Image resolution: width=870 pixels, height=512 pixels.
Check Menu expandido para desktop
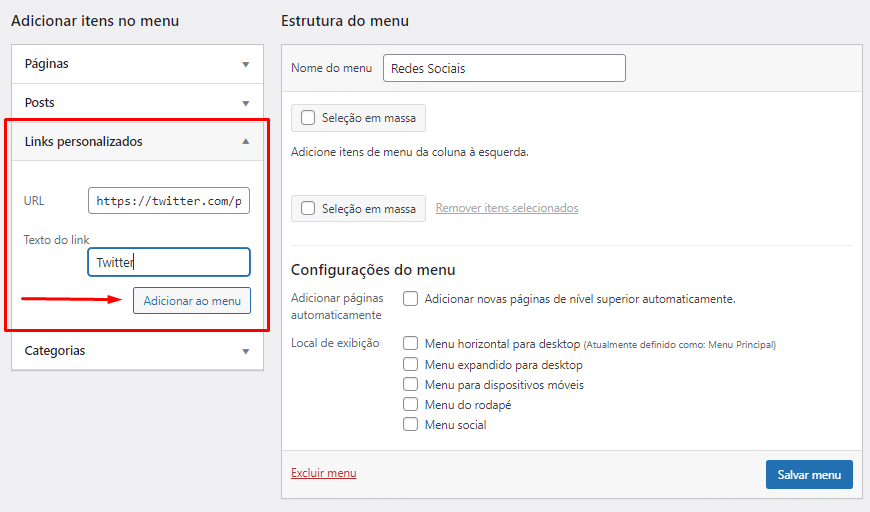(410, 365)
